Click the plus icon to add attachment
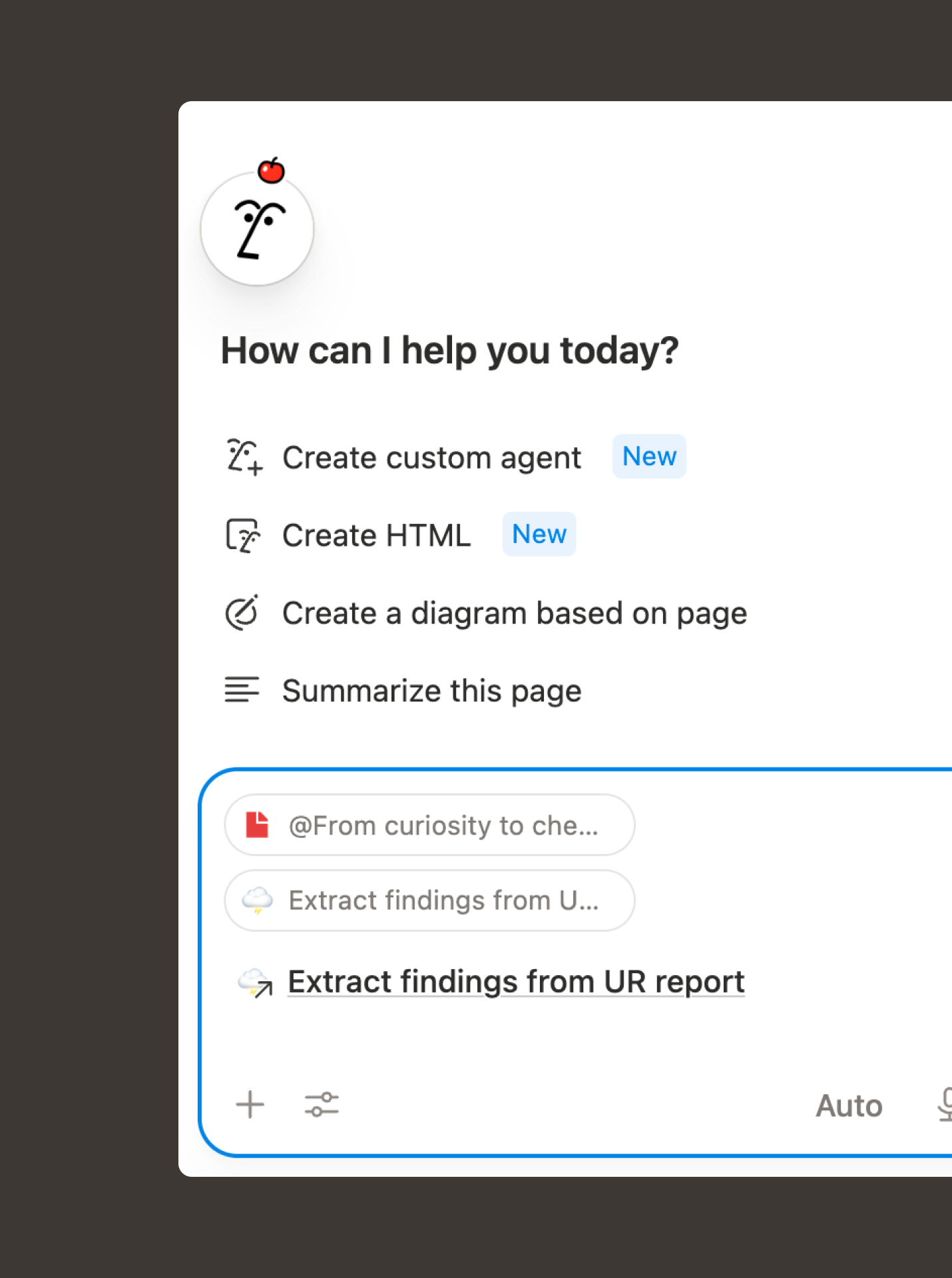The height and width of the screenshot is (1278, 952). (250, 1105)
